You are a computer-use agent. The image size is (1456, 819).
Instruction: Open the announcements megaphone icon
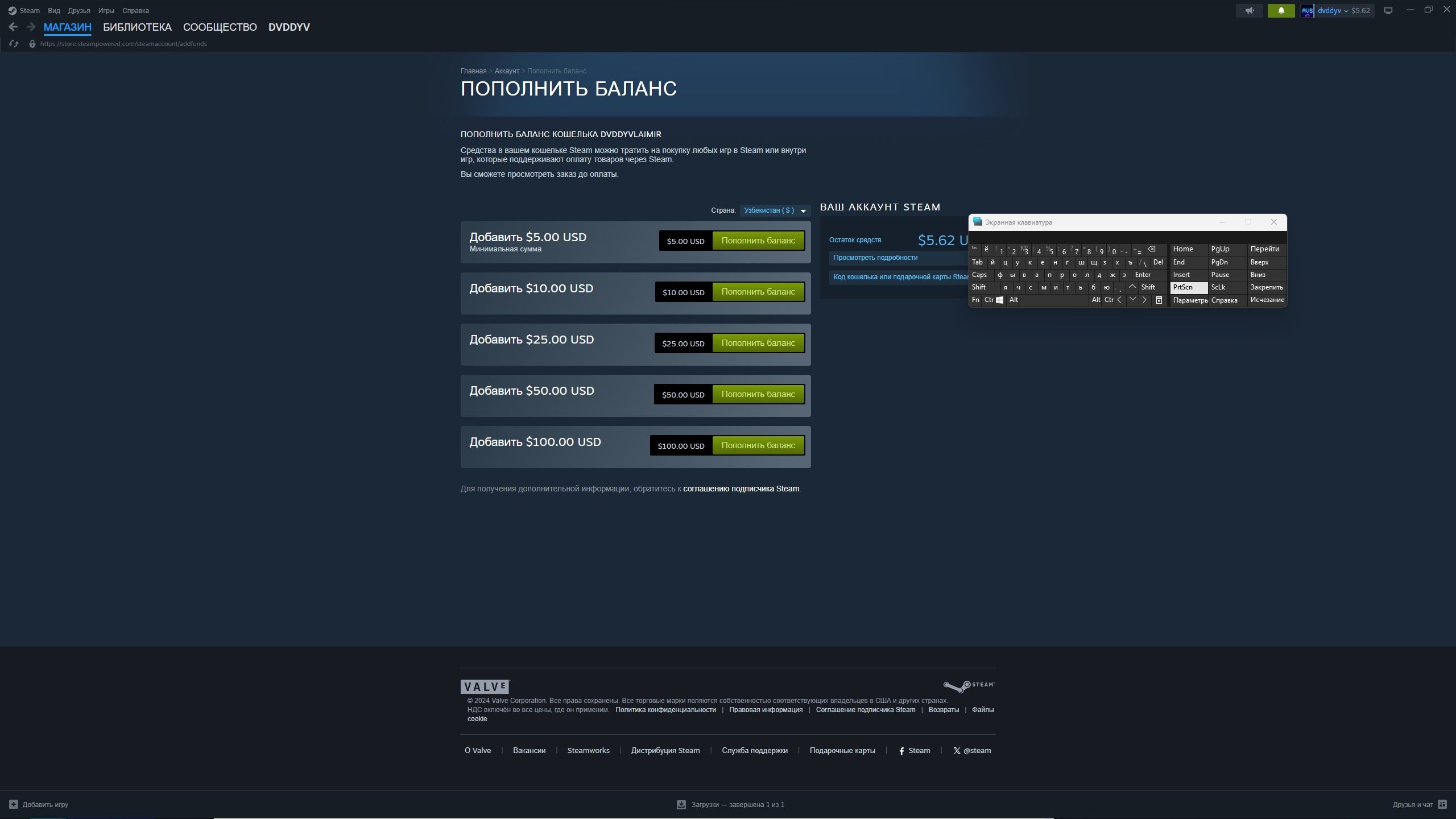(1249, 11)
